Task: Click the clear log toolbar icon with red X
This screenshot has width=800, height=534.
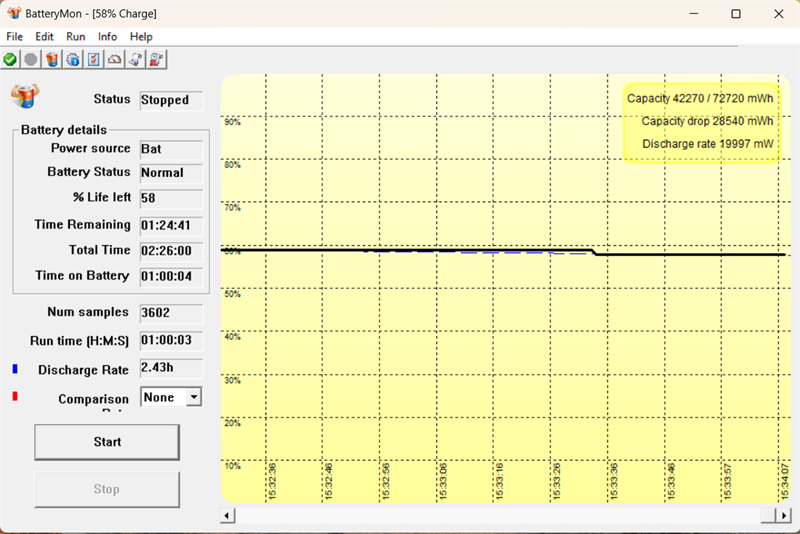Action: [156, 60]
